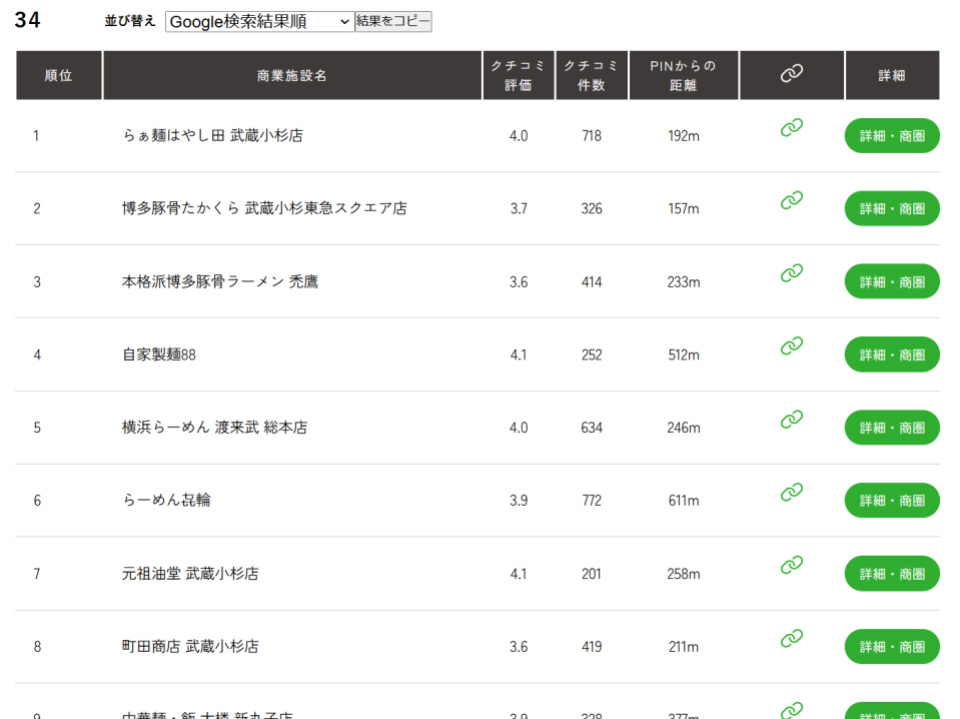Click the 商業施設名 column header
The height and width of the screenshot is (719, 960).
pos(292,75)
